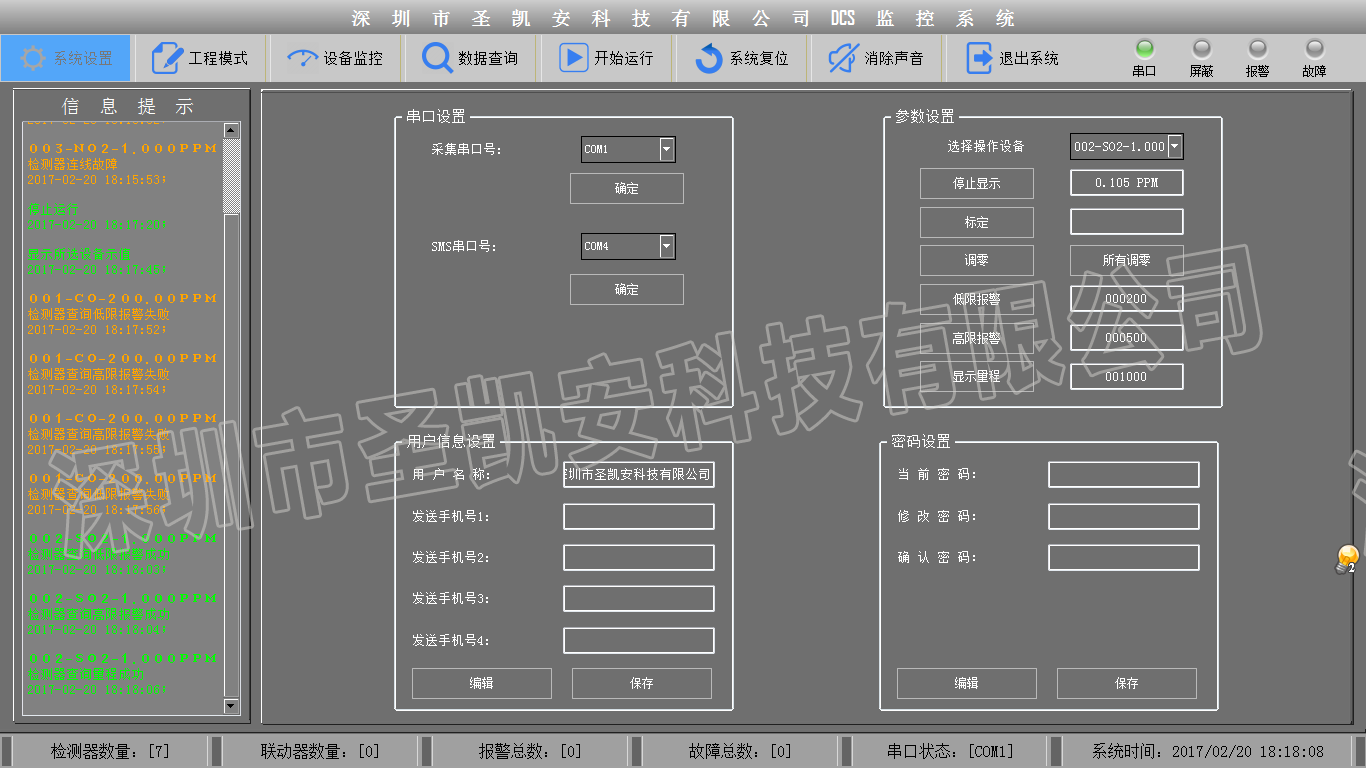Click the play icon for 开始运行
1366x768 pixels.
573,58
